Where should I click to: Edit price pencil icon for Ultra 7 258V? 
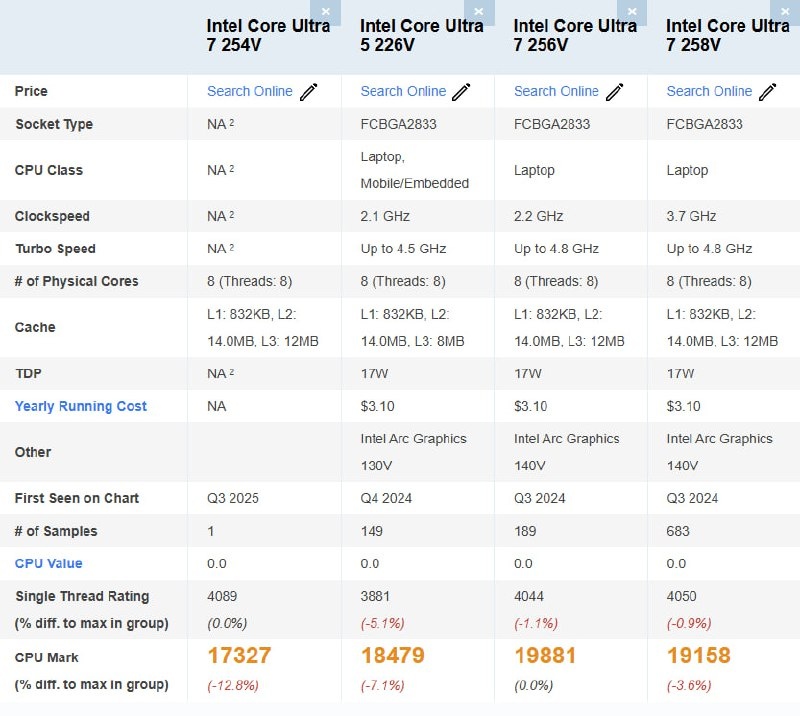(767, 92)
